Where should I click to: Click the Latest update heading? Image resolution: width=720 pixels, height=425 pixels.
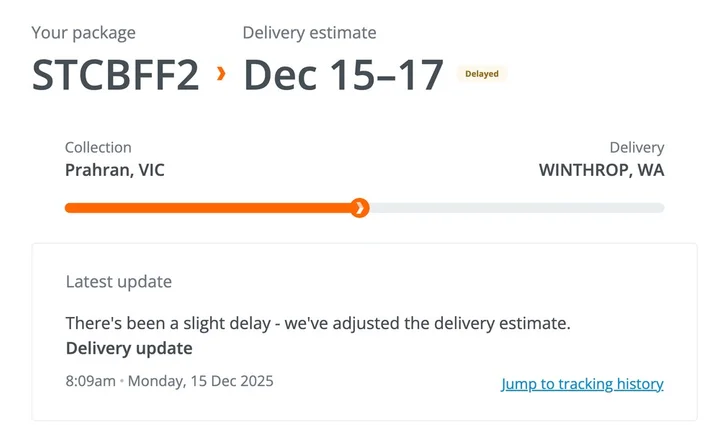118,282
